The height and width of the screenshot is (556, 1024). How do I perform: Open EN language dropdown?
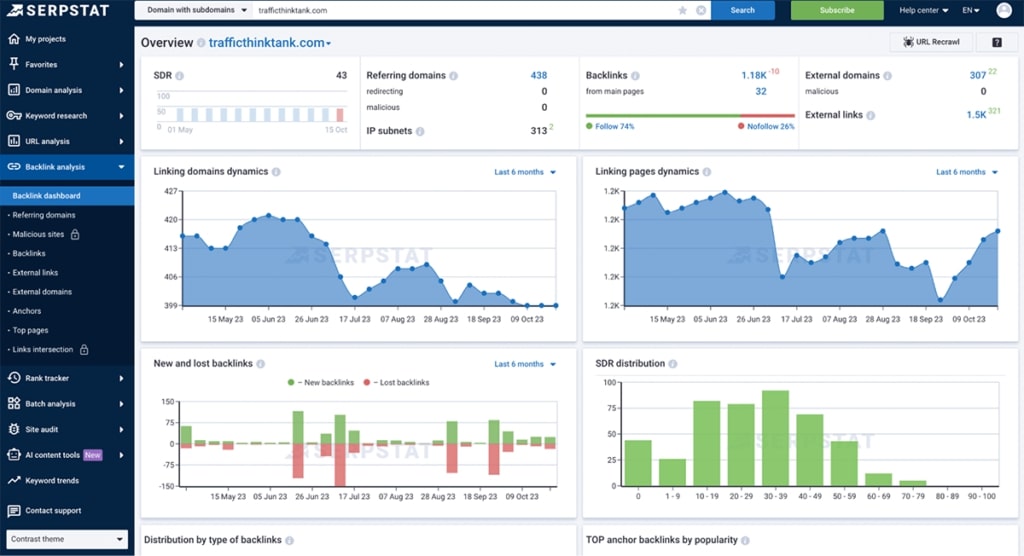point(970,10)
